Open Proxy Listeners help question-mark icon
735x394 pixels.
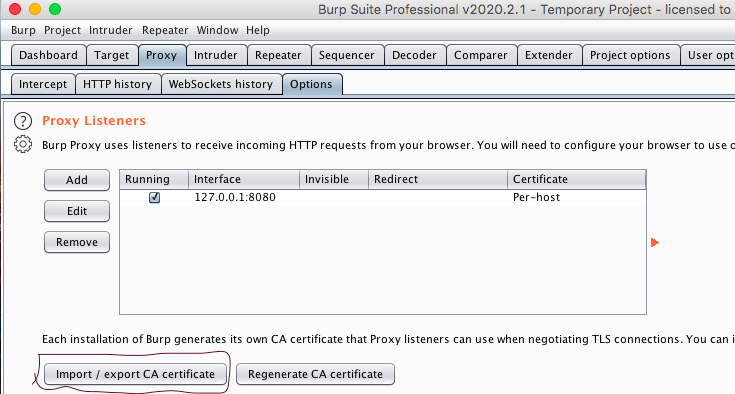coord(23,121)
